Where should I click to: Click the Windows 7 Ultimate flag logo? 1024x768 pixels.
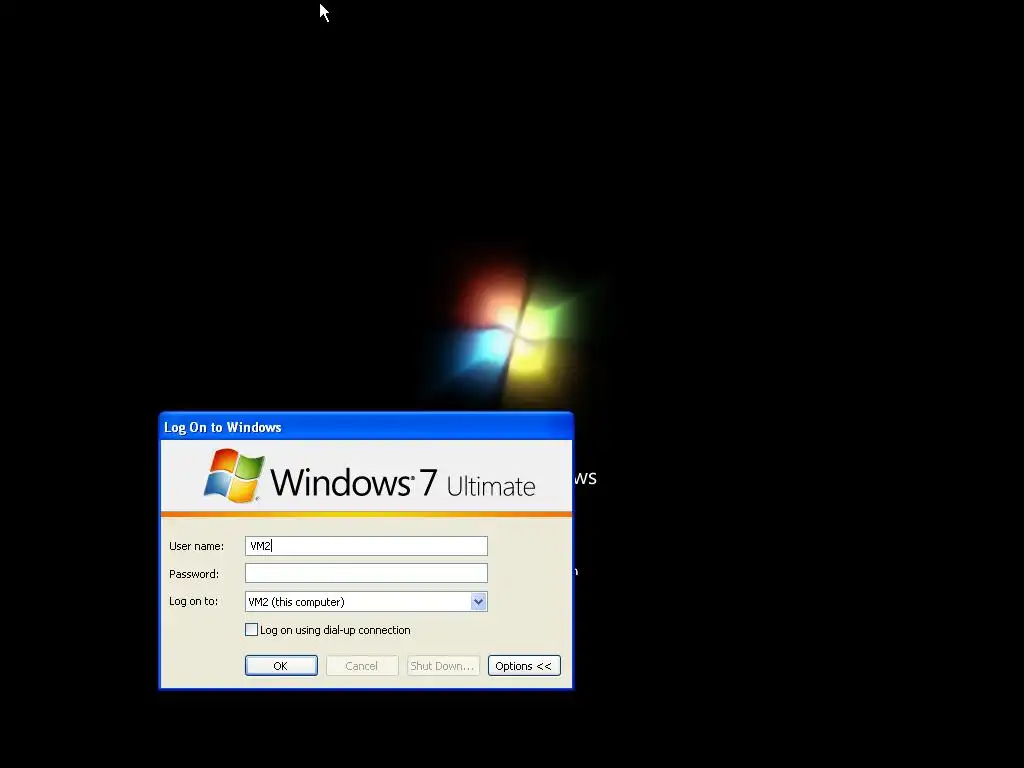[x=234, y=475]
